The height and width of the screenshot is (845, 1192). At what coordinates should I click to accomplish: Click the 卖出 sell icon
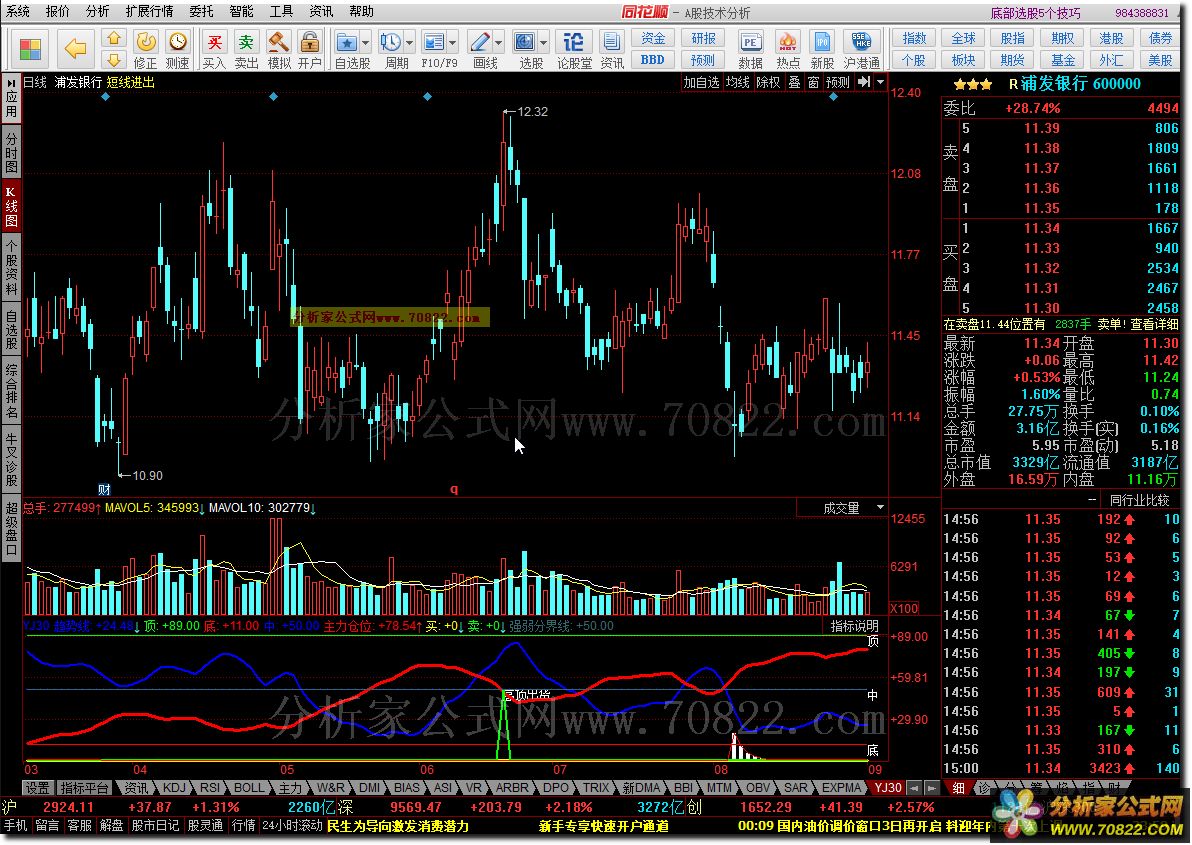246,49
